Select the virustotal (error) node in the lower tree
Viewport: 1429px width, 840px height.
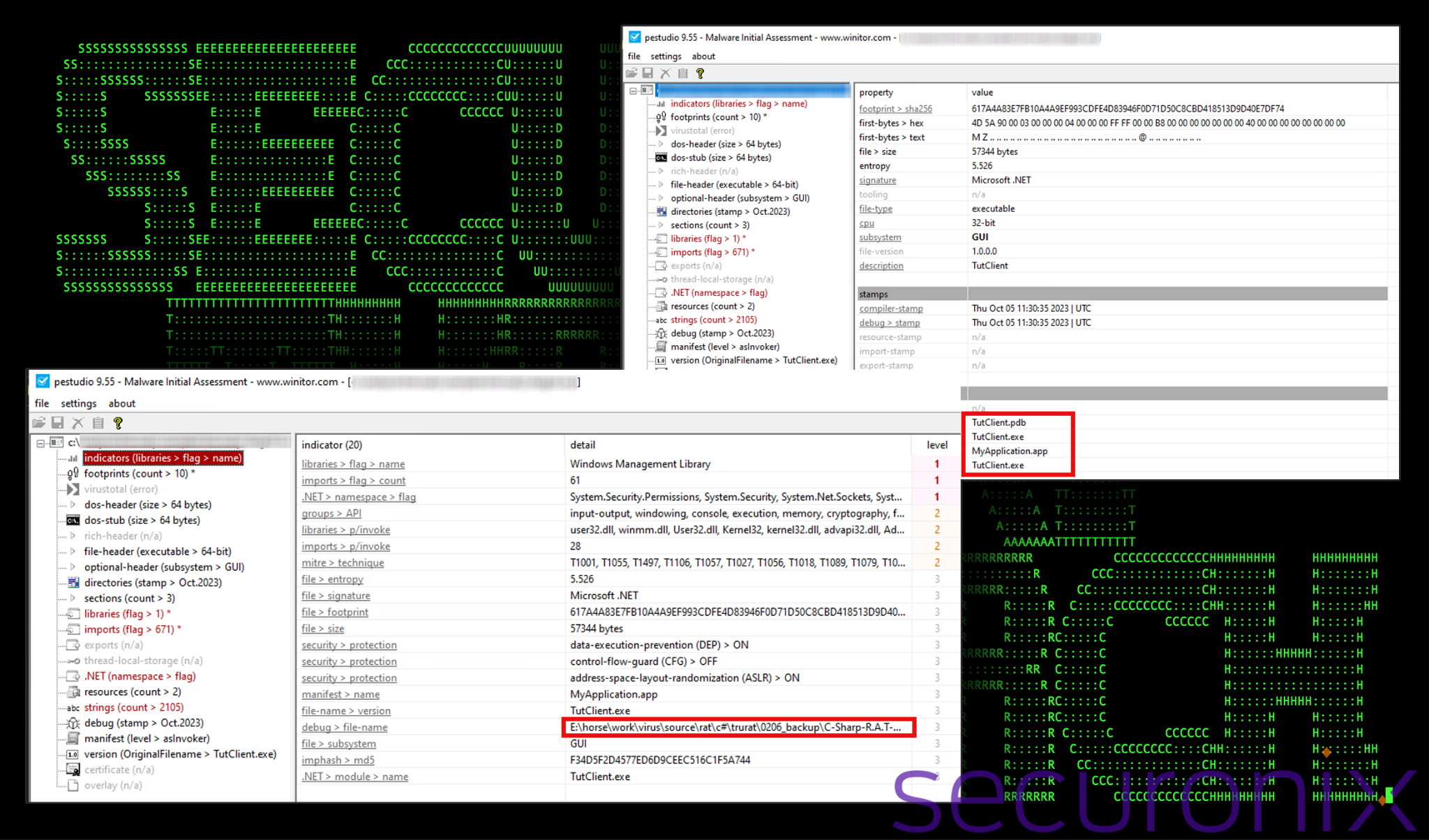(120, 489)
